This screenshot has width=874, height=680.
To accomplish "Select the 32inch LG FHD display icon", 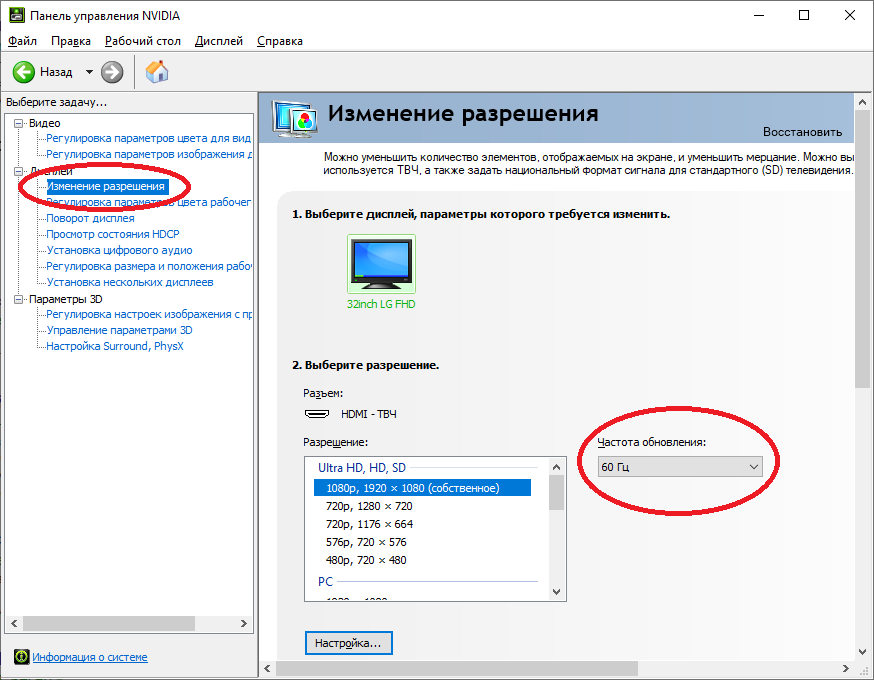I will click(380, 265).
